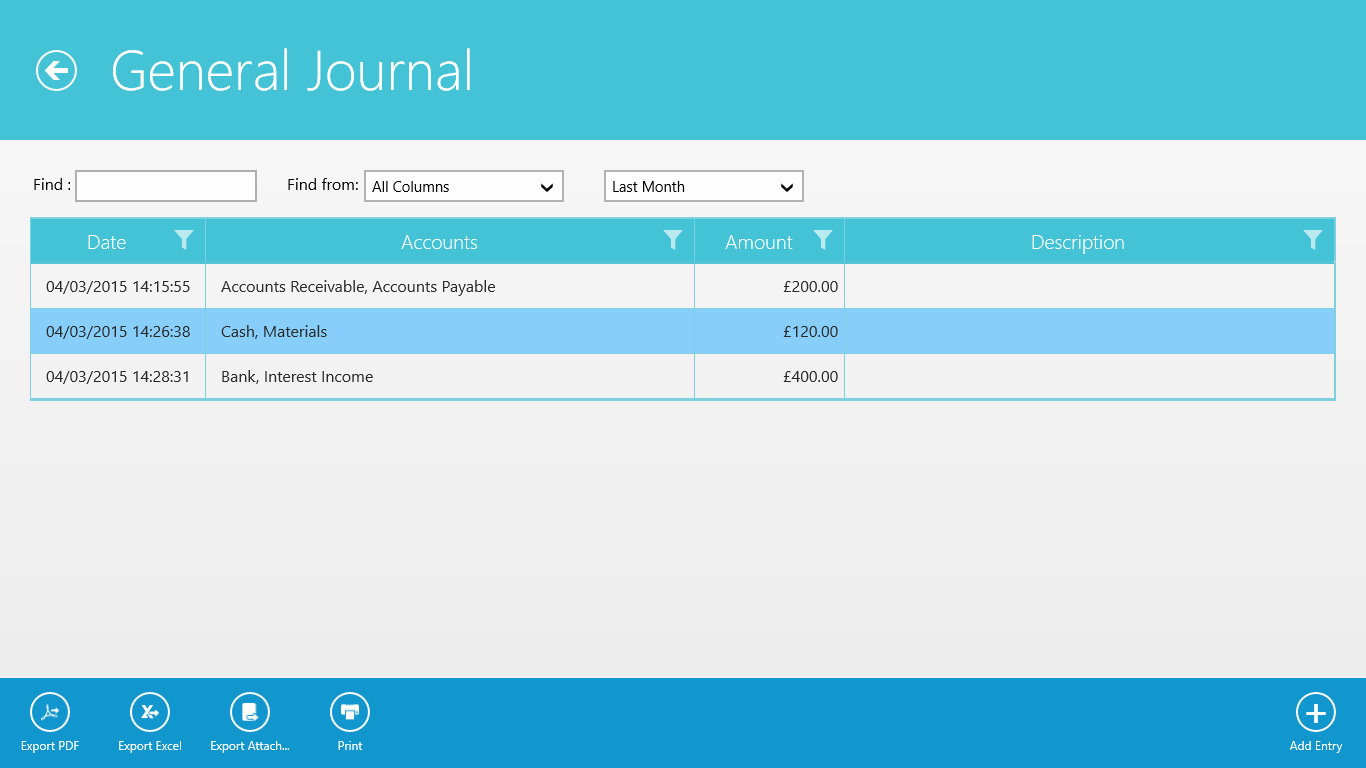The width and height of the screenshot is (1366, 768).
Task: Click the Description column header
Action: coord(1077,243)
